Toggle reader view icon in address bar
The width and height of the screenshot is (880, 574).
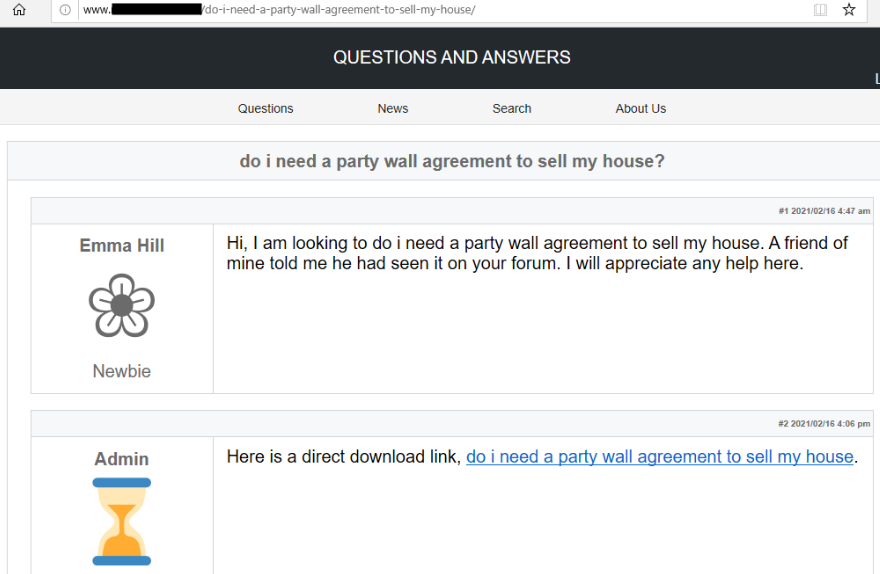pyautogui.click(x=820, y=10)
